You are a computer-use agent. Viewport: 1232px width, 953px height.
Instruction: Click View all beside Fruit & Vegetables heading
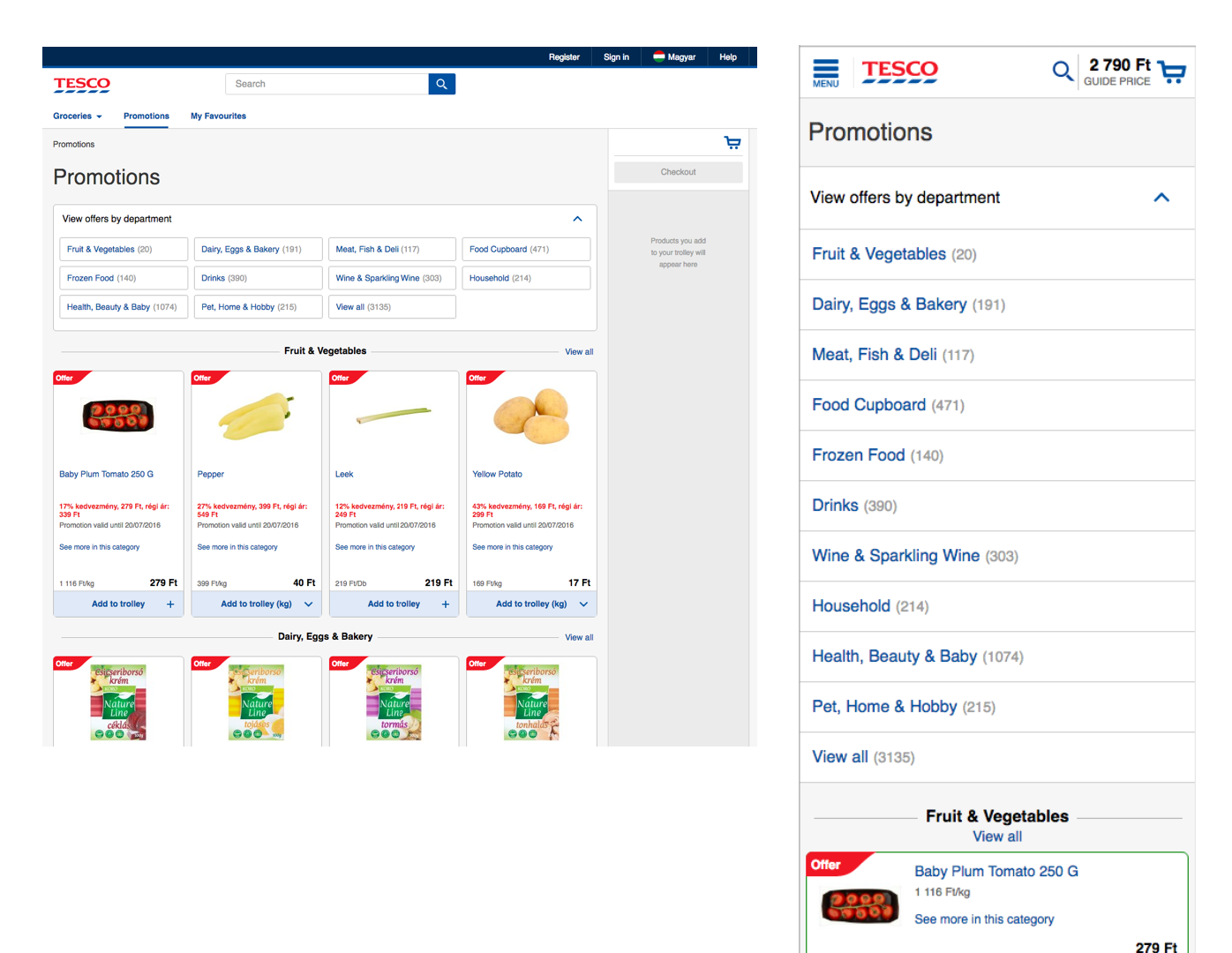(x=579, y=352)
